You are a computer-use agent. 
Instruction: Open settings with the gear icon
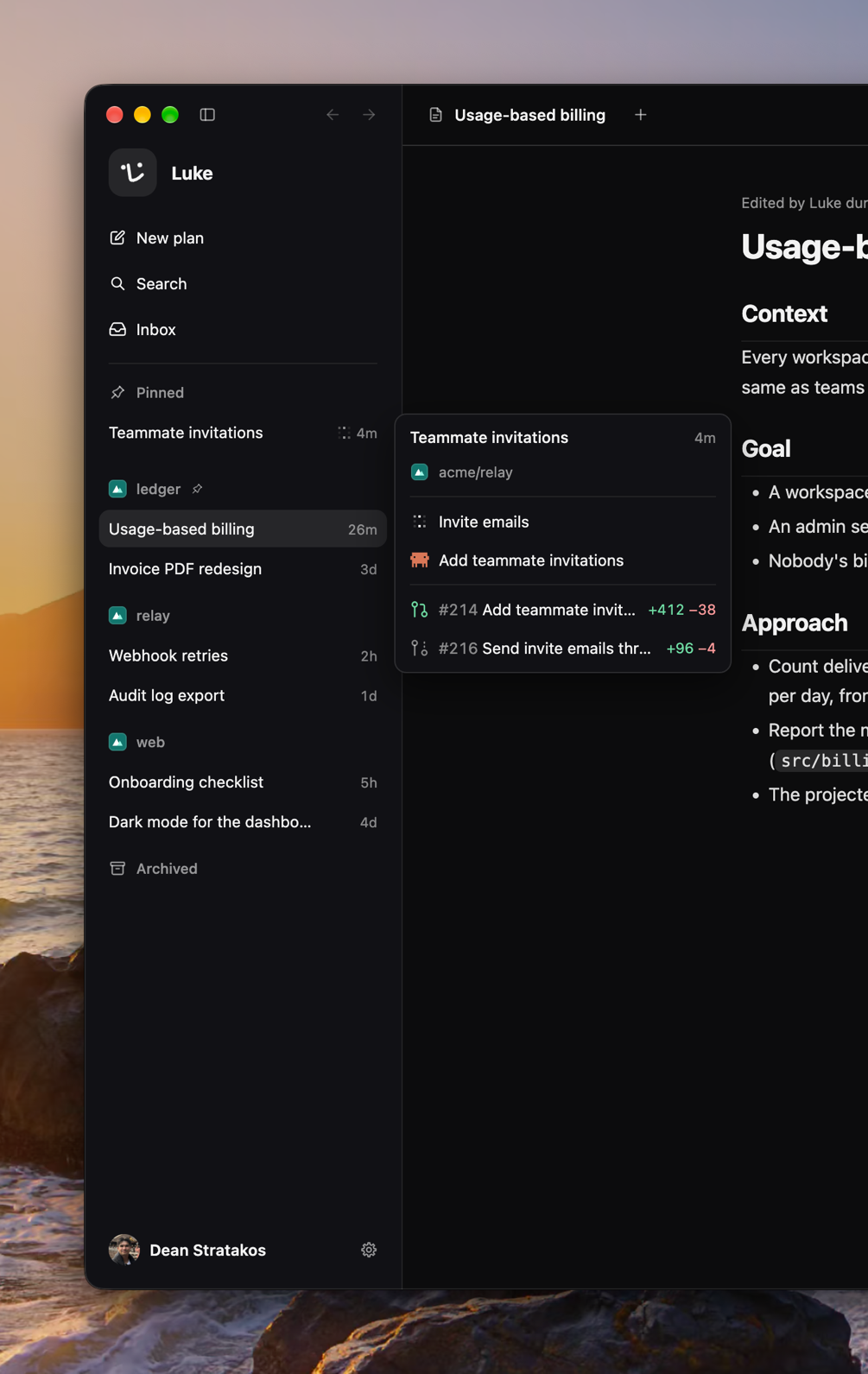(x=369, y=1250)
